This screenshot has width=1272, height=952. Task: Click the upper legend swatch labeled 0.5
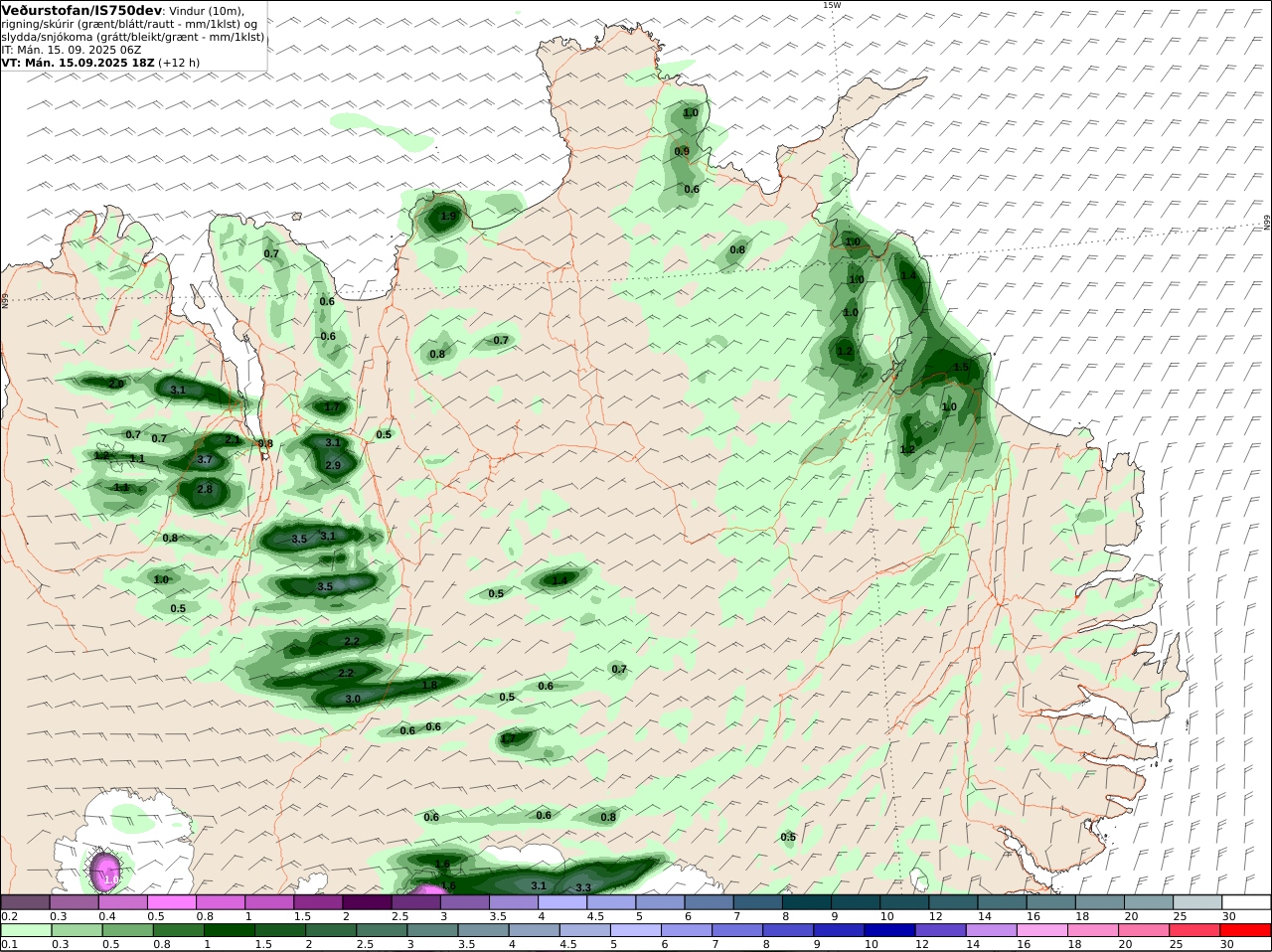[x=172, y=901]
